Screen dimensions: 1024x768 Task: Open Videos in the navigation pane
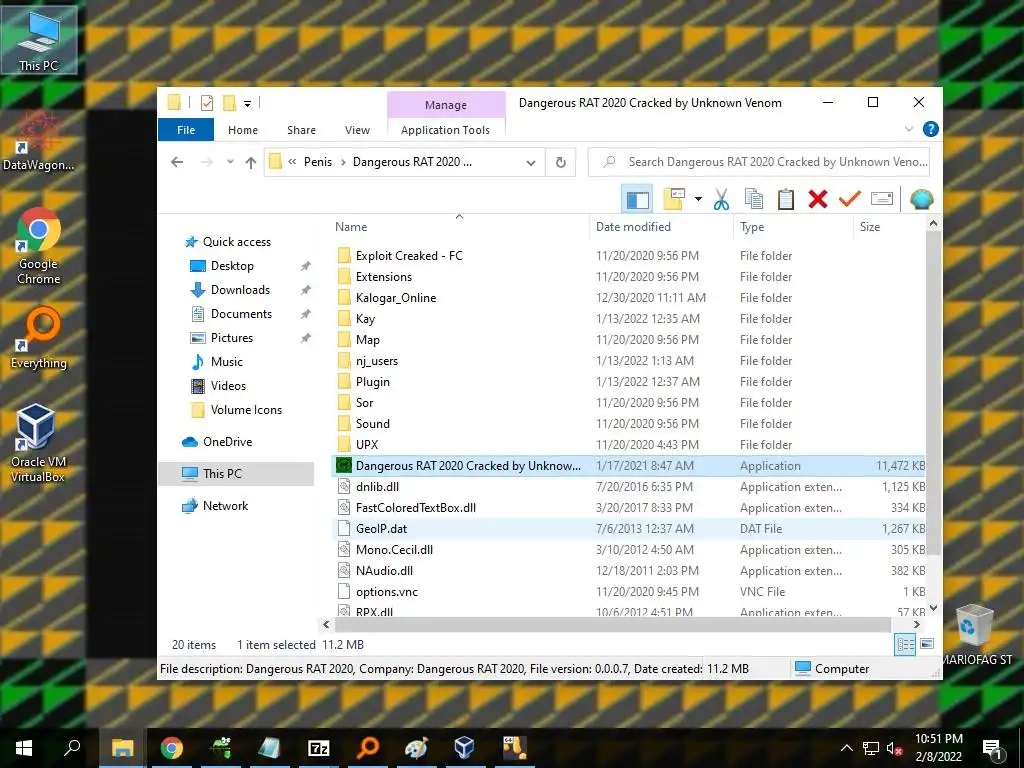point(228,386)
